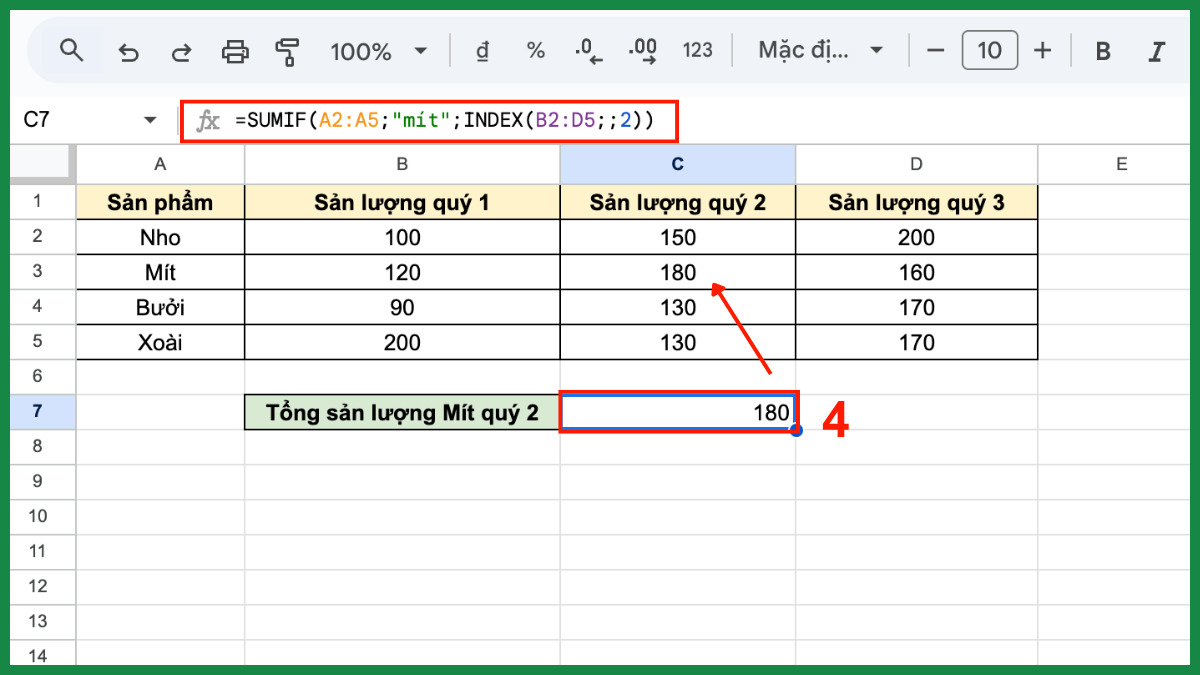Decrease font size with minus button

[x=935, y=51]
